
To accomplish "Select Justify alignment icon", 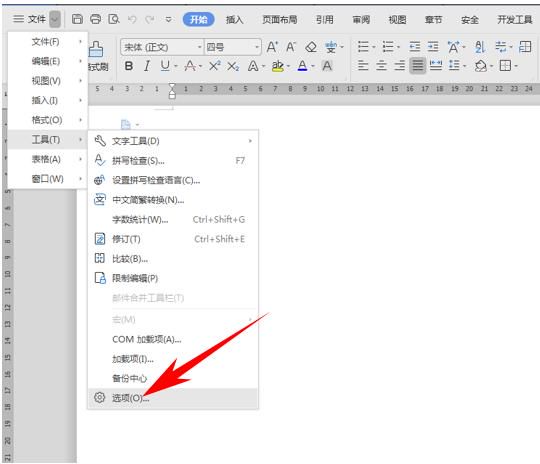I will click(417, 65).
